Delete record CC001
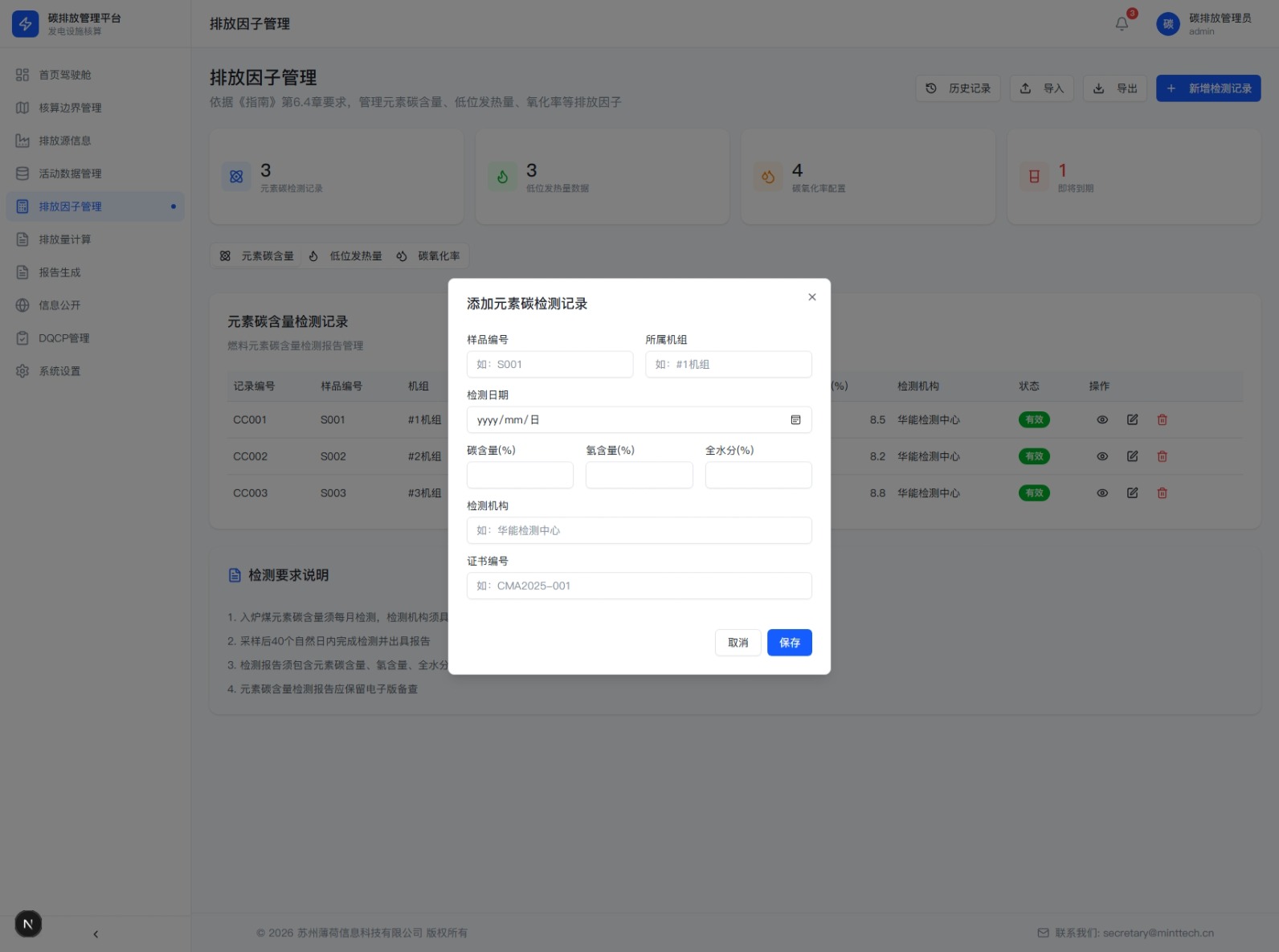 (1162, 420)
